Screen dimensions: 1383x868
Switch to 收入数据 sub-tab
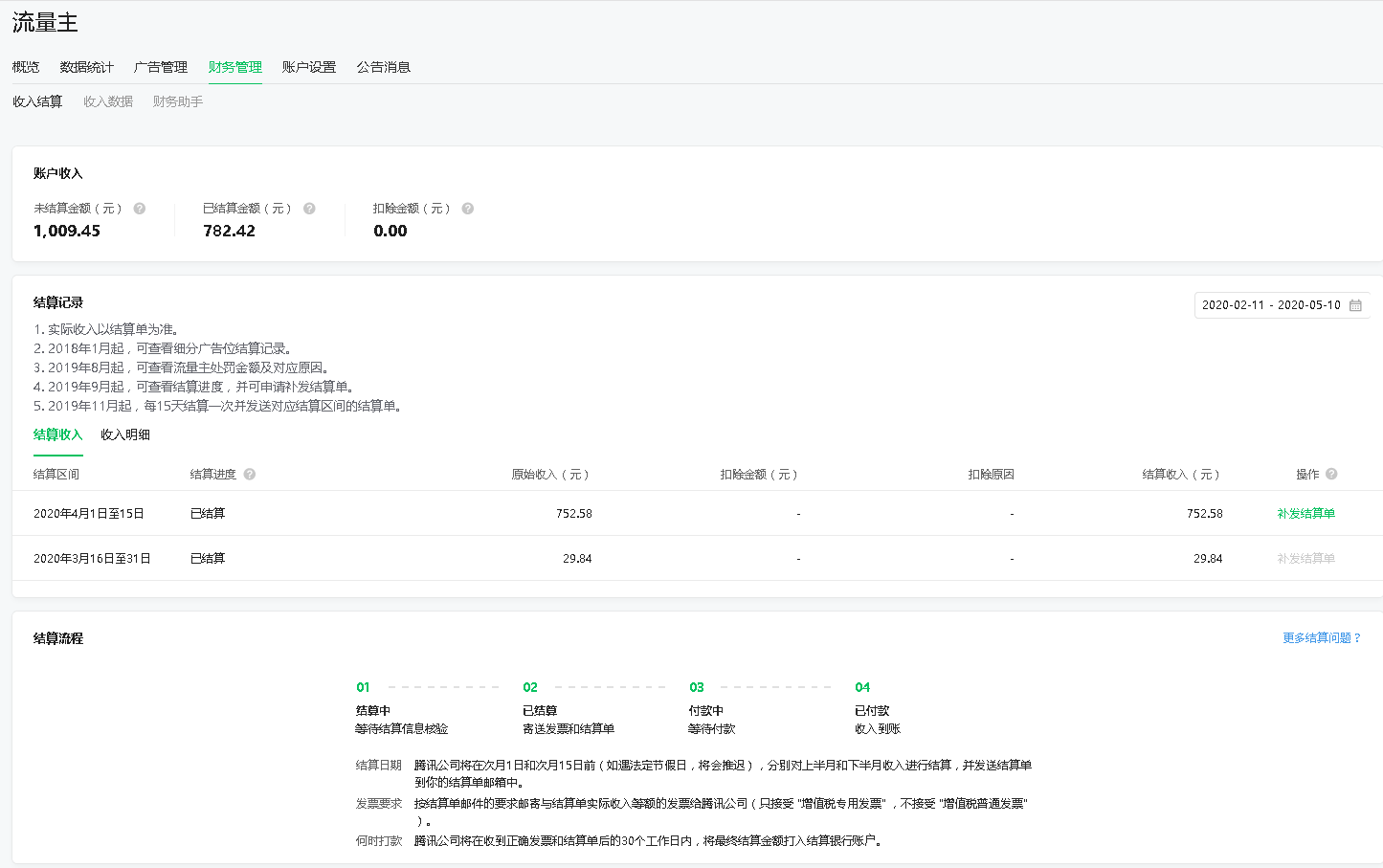108,101
